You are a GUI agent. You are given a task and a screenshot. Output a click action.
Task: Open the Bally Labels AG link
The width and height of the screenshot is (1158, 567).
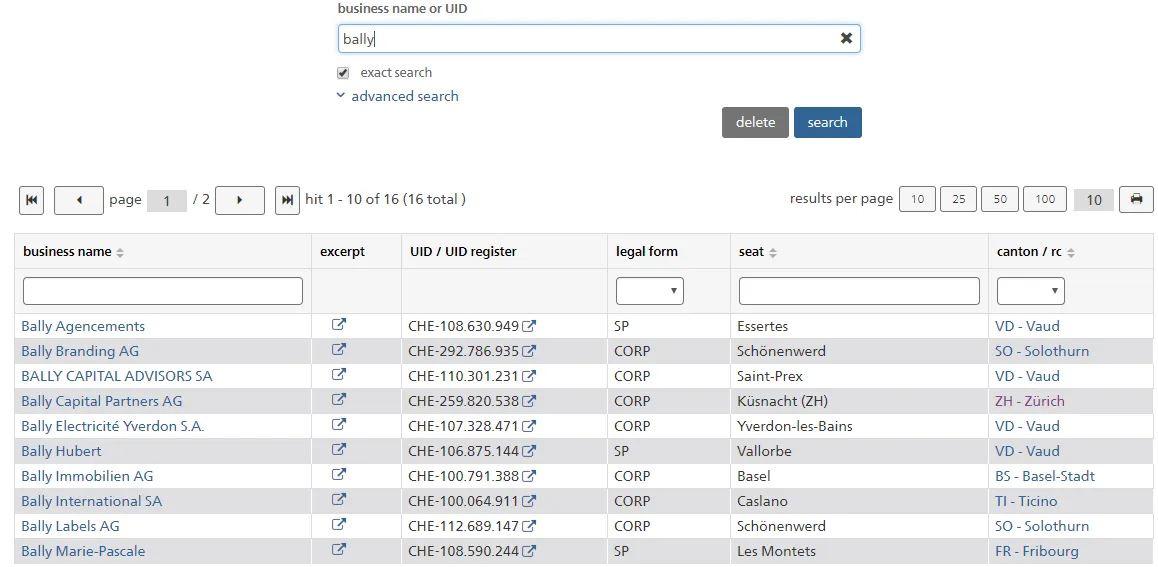coord(70,527)
